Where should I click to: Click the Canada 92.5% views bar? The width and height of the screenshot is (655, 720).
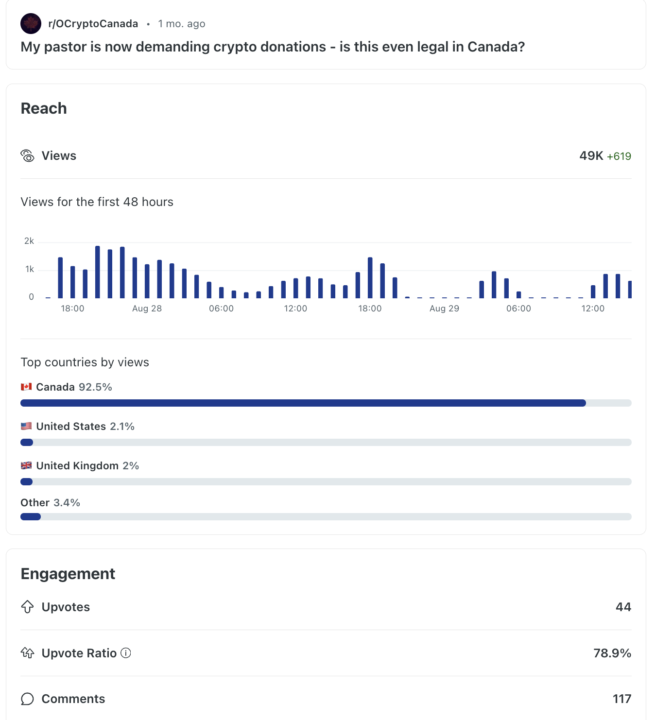click(303, 403)
